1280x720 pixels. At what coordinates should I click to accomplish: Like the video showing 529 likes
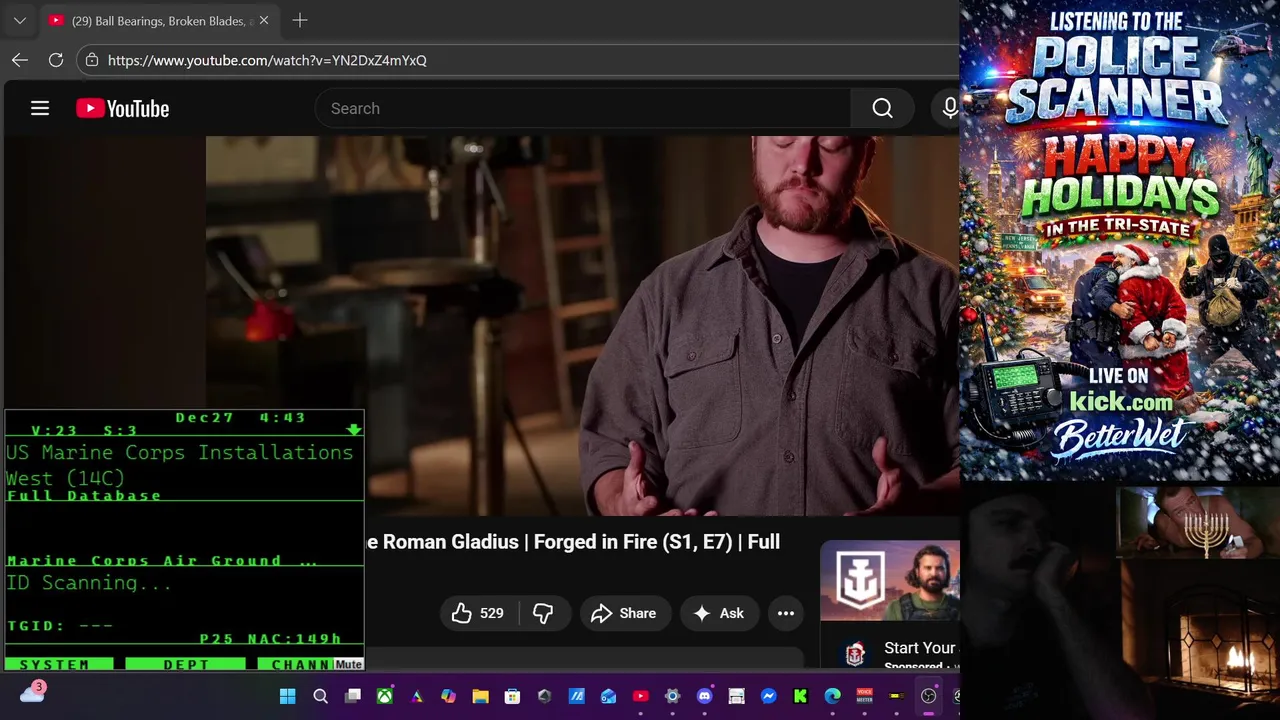click(x=478, y=613)
